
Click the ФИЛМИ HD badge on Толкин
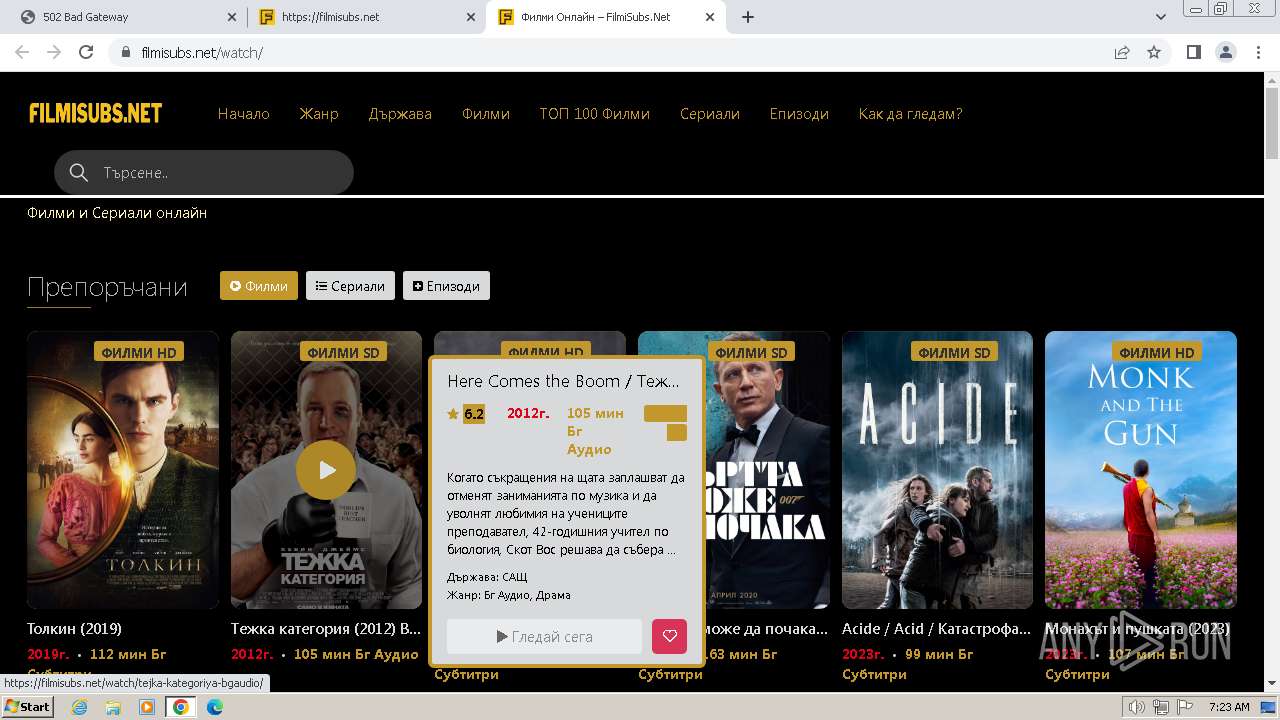click(x=139, y=352)
